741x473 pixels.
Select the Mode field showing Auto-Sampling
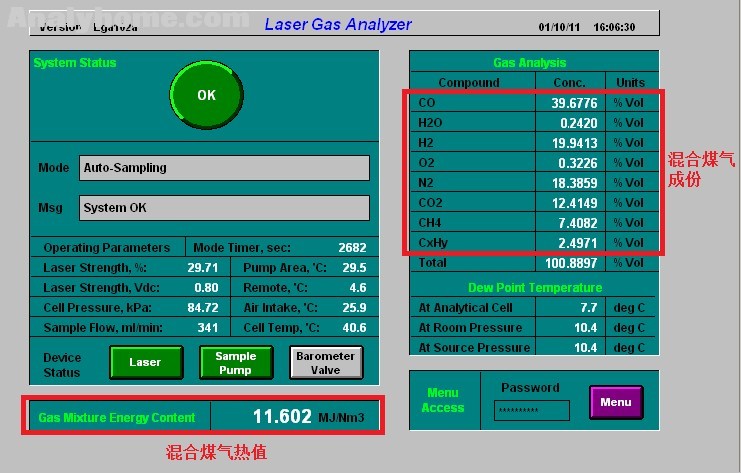coord(224,168)
